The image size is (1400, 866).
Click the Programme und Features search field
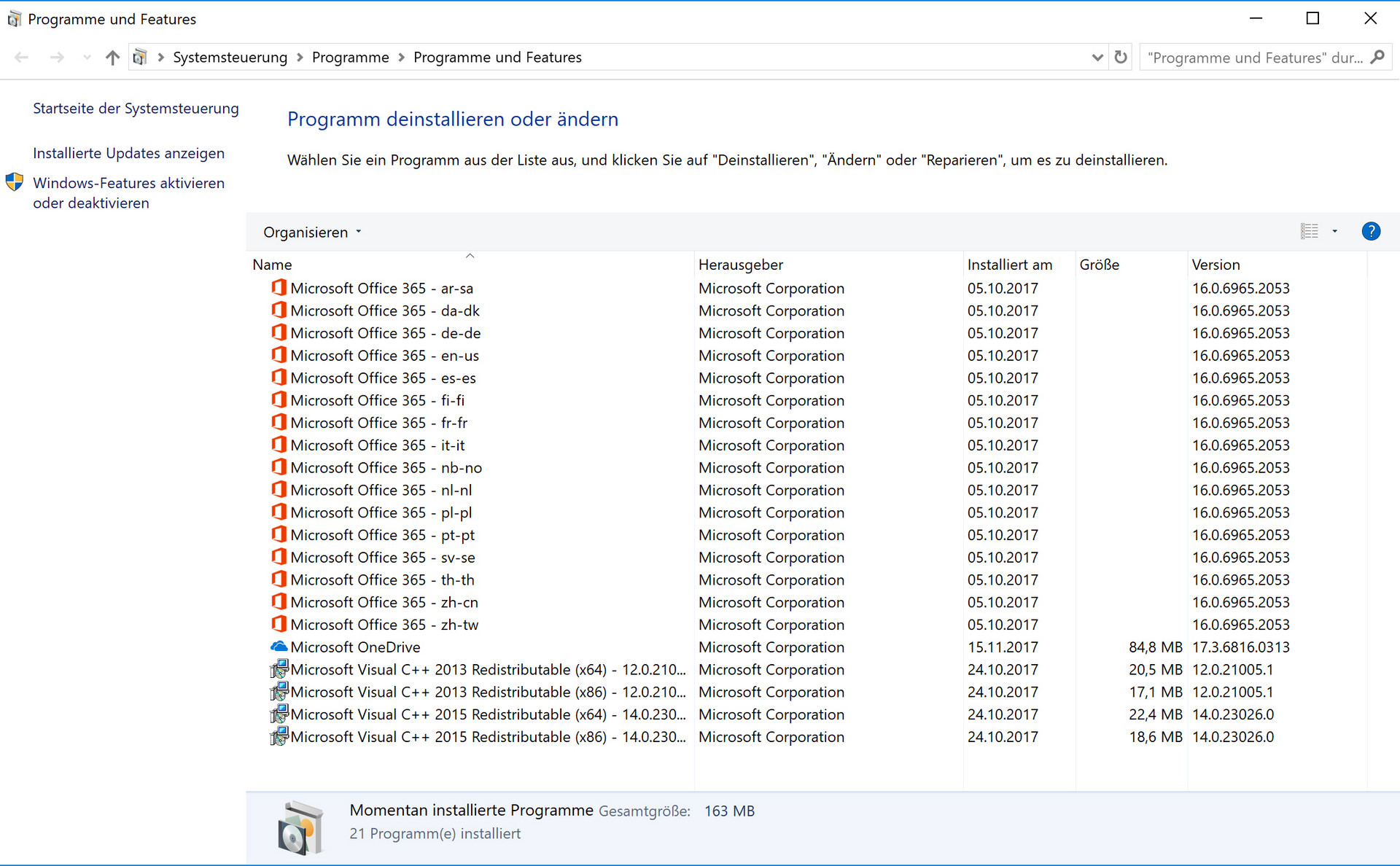(x=1254, y=58)
